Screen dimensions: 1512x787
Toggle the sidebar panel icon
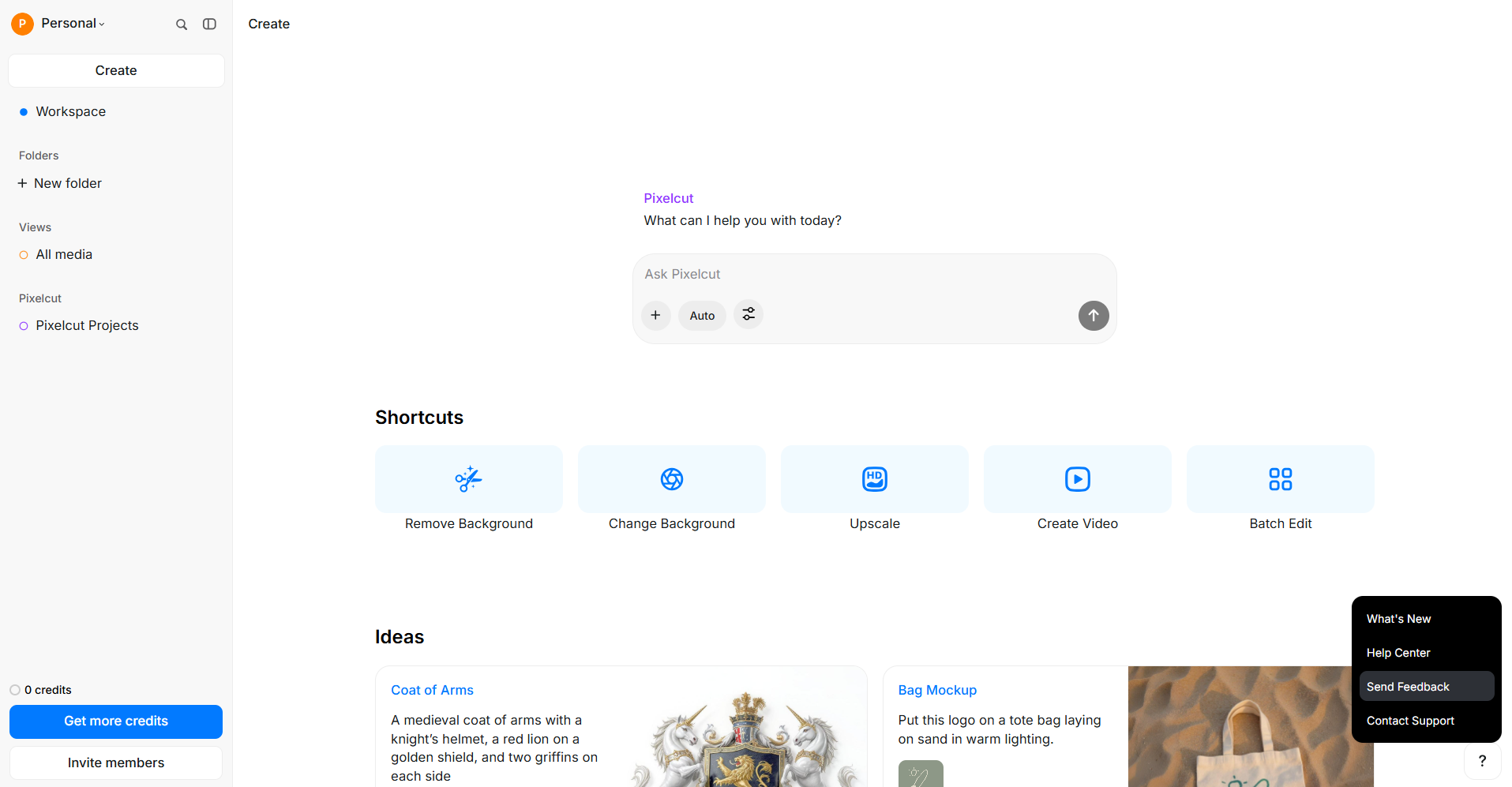209,24
